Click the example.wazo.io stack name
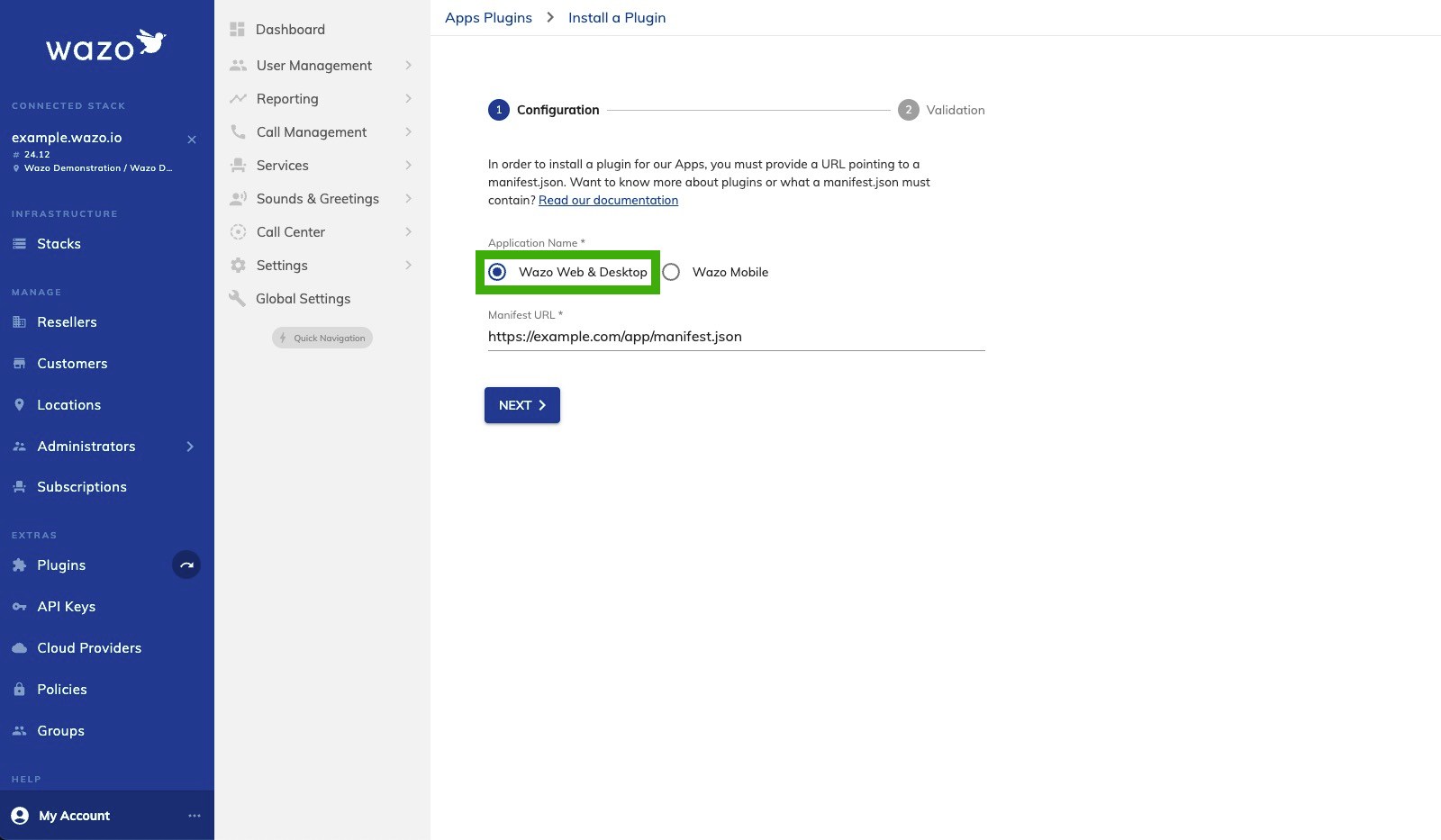Screen dimensions: 1441x840 (67, 138)
